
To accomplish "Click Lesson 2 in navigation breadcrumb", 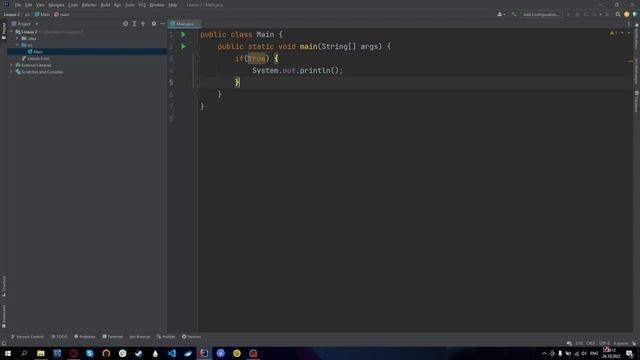I will click(12, 14).
